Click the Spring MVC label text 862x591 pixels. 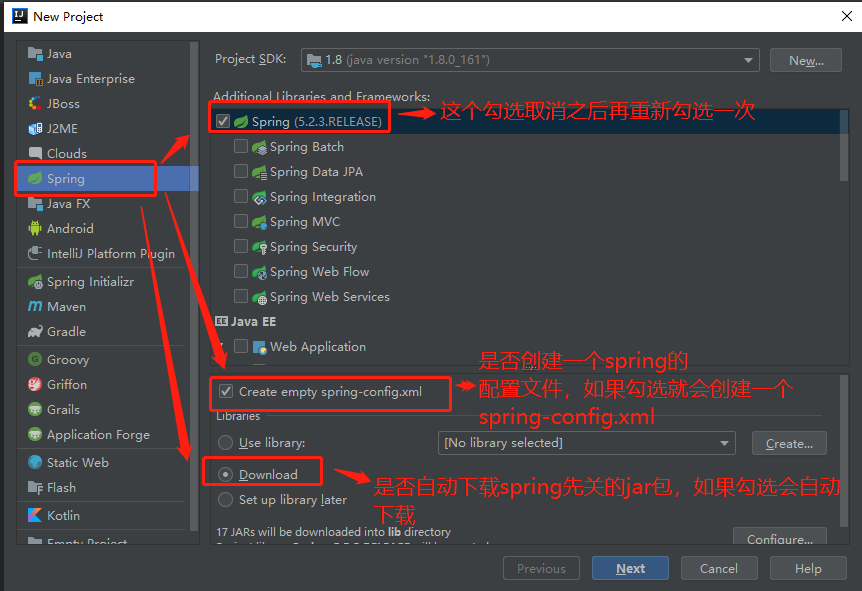click(305, 222)
